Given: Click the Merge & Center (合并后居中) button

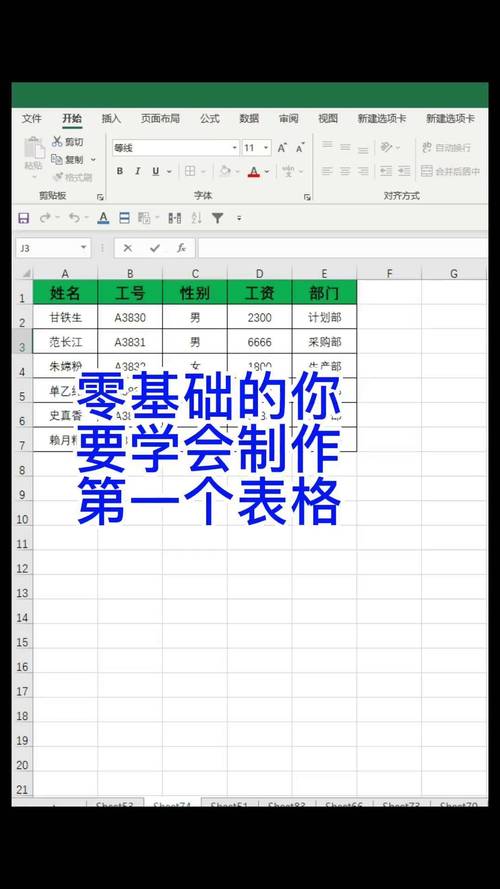Looking at the screenshot, I should click(451, 171).
